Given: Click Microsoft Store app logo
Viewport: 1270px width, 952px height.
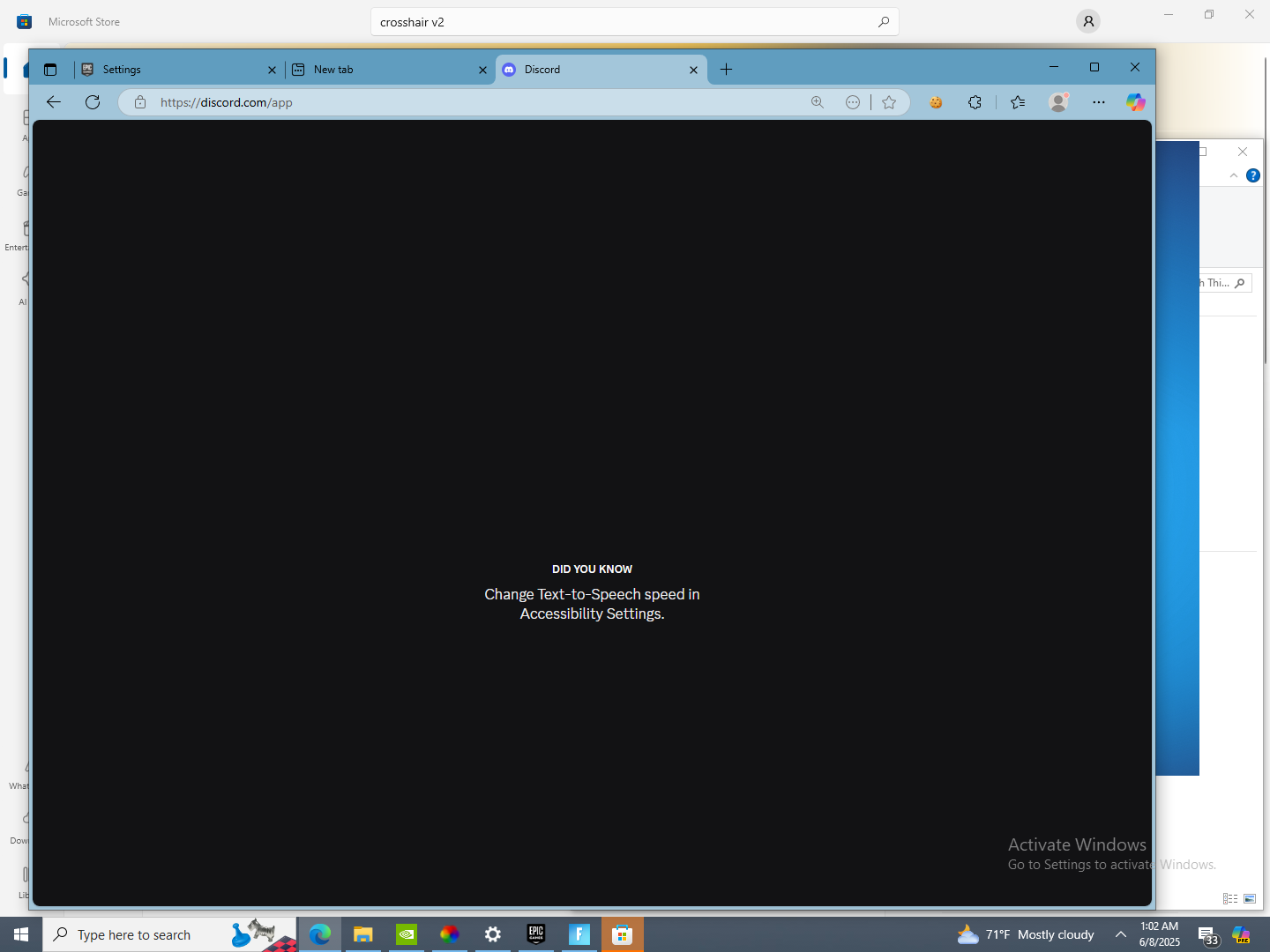Looking at the screenshot, I should [24, 22].
